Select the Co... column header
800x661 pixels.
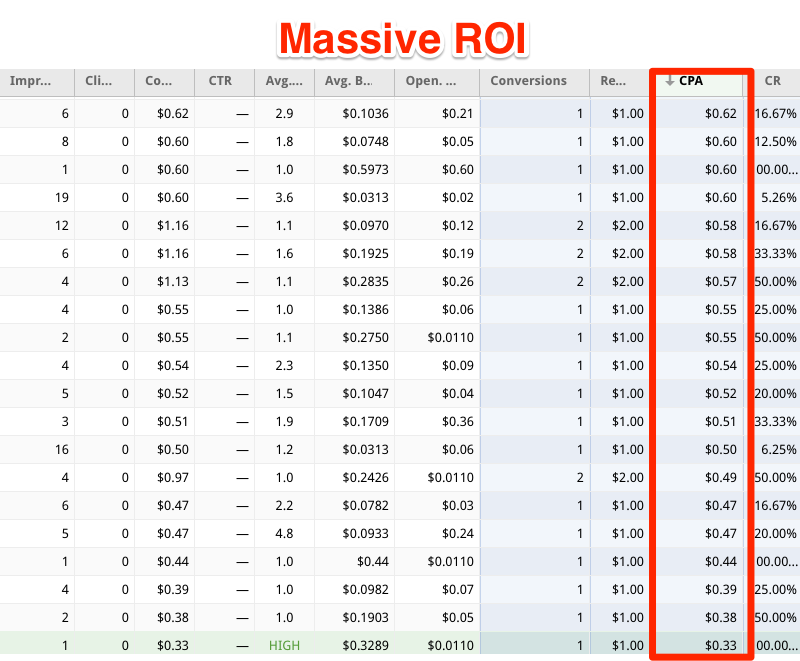[164, 82]
